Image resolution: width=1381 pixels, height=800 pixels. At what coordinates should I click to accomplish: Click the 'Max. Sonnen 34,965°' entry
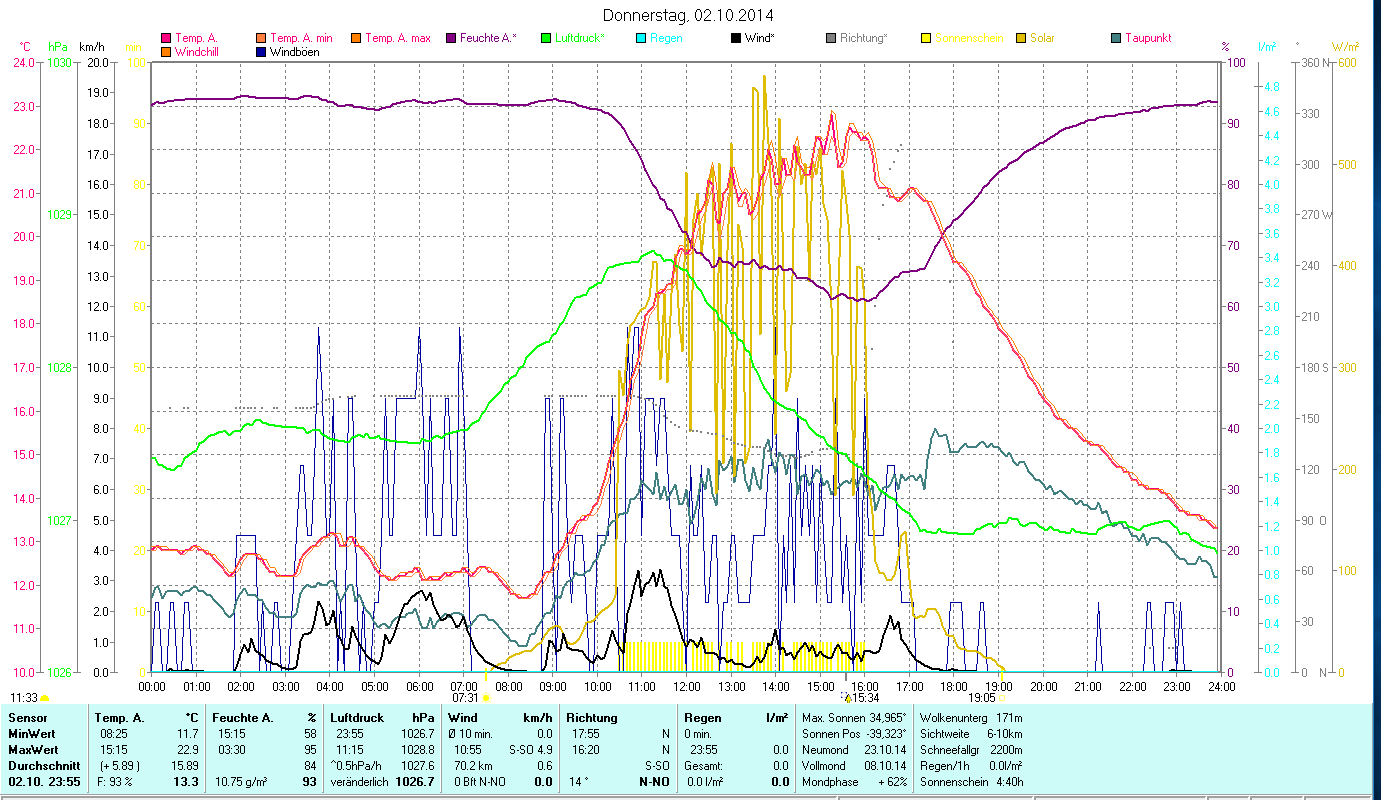(854, 718)
